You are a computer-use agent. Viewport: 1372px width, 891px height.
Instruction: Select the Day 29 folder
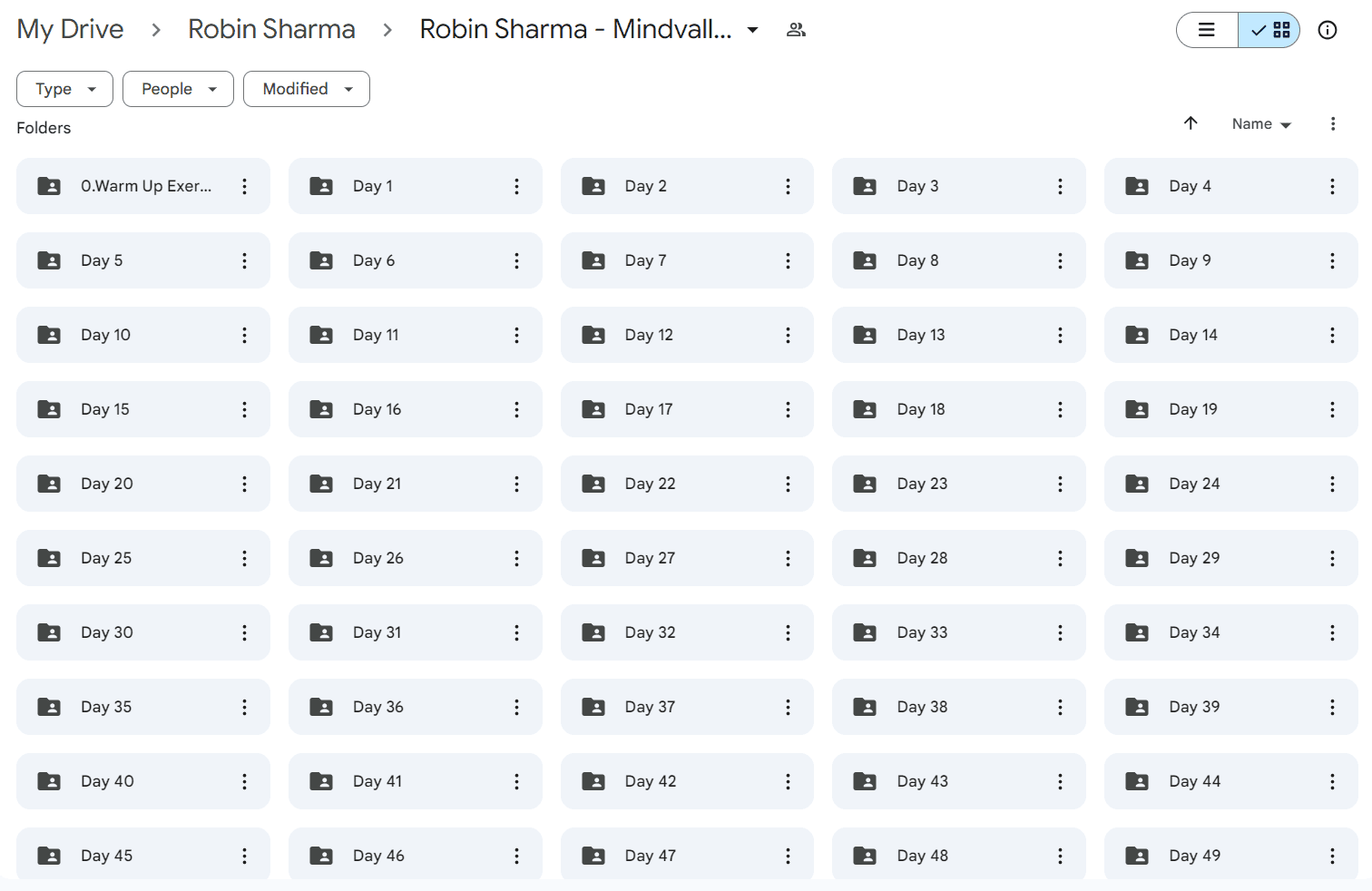point(1231,558)
